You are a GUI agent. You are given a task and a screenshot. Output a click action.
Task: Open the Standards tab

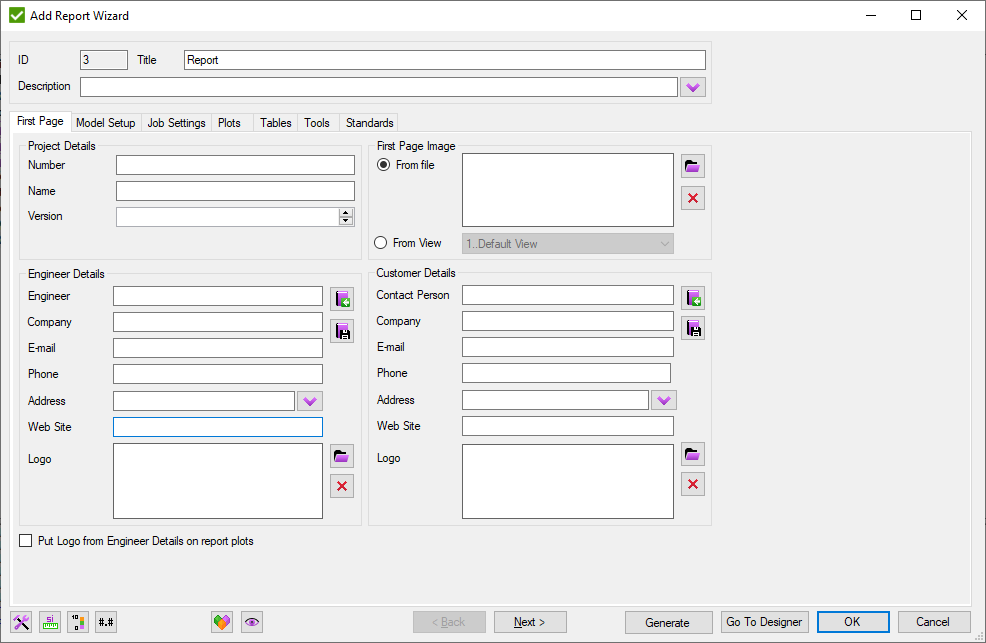click(x=368, y=122)
